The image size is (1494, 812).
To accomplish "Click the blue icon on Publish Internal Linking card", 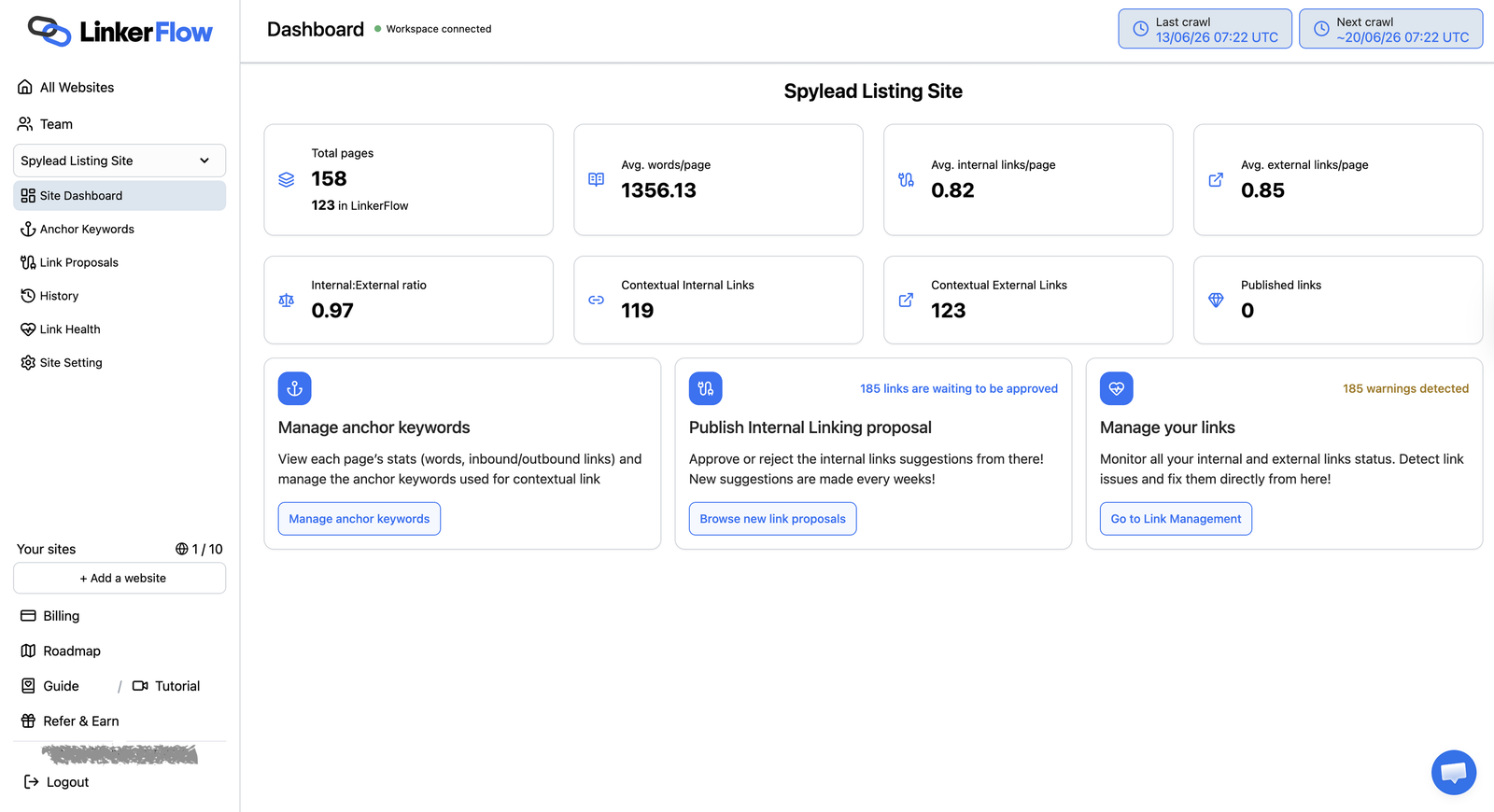I will [x=706, y=388].
